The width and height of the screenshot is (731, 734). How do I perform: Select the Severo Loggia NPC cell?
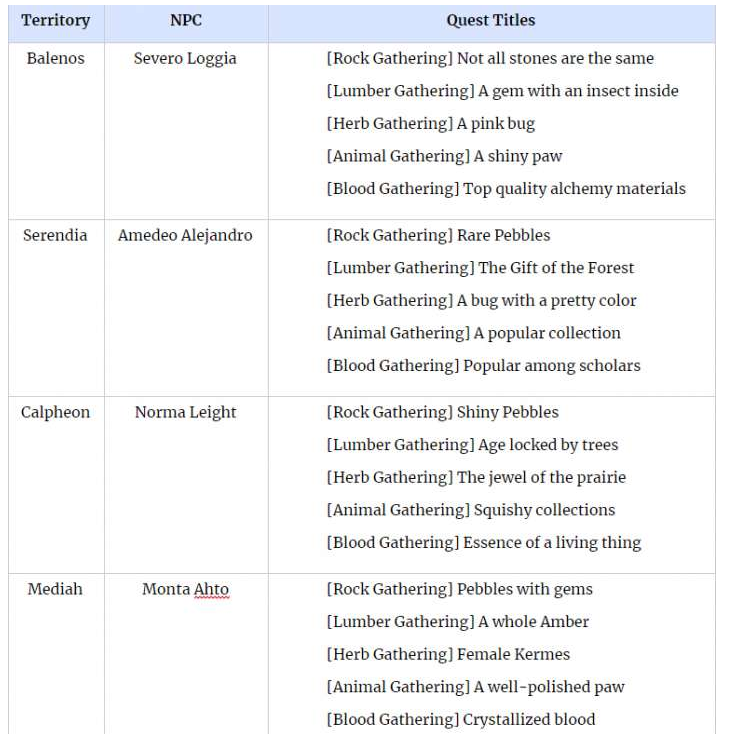tap(185, 59)
